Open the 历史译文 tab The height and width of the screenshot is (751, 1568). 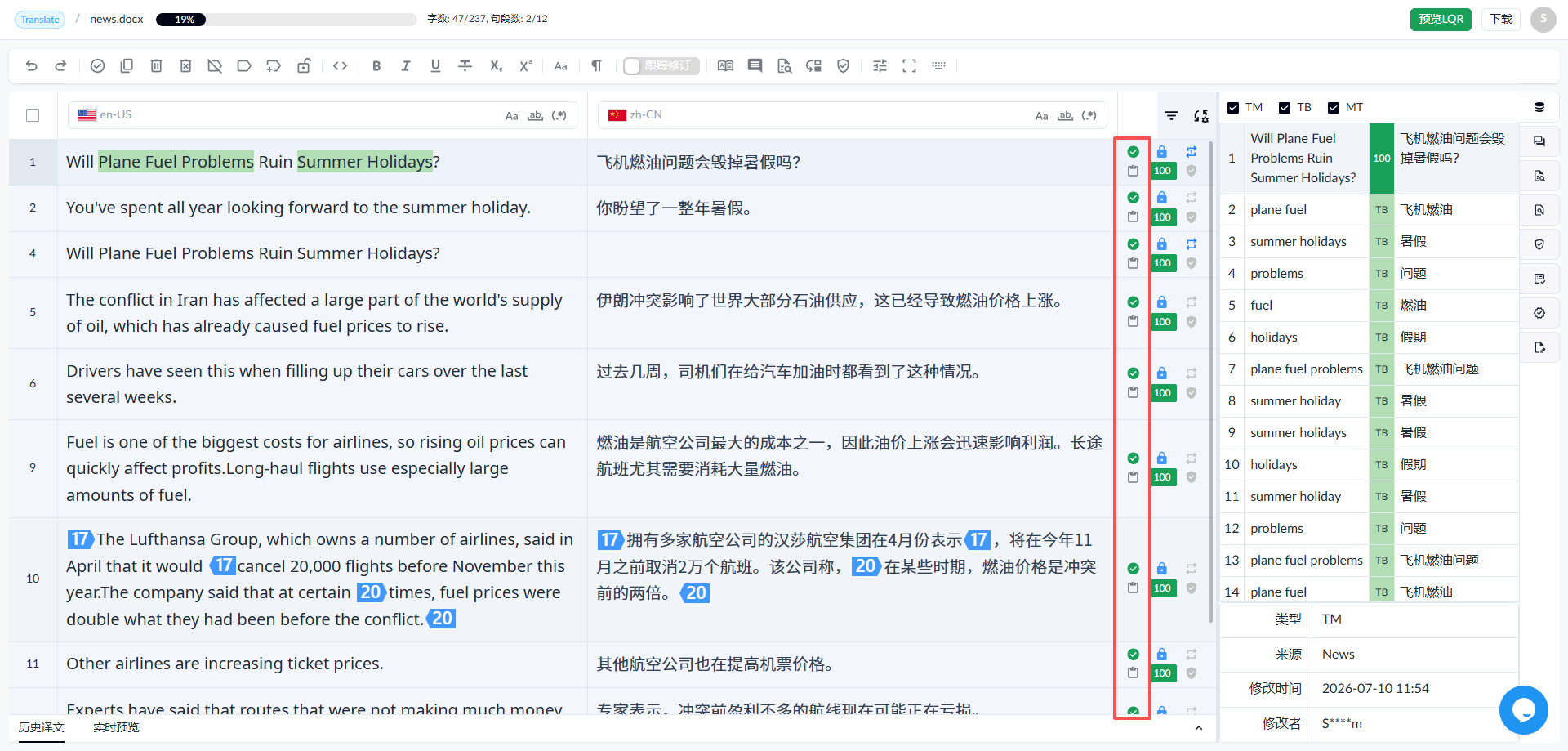point(42,727)
